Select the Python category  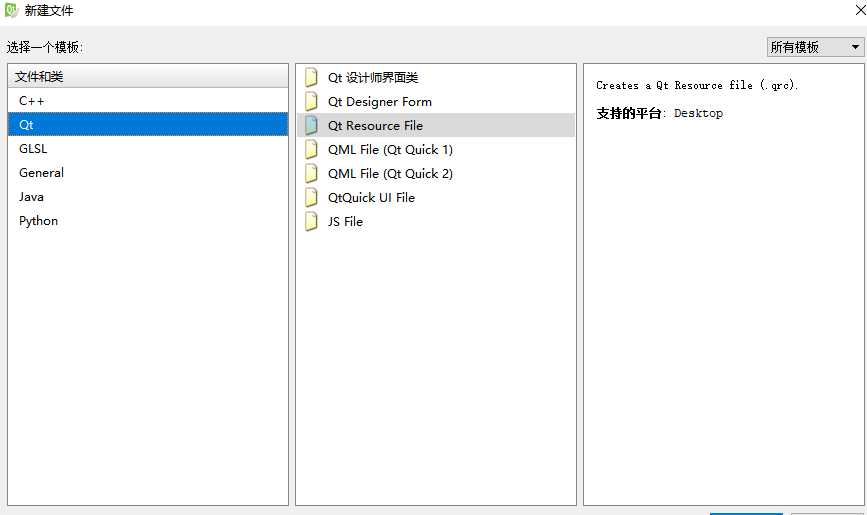pos(148,221)
